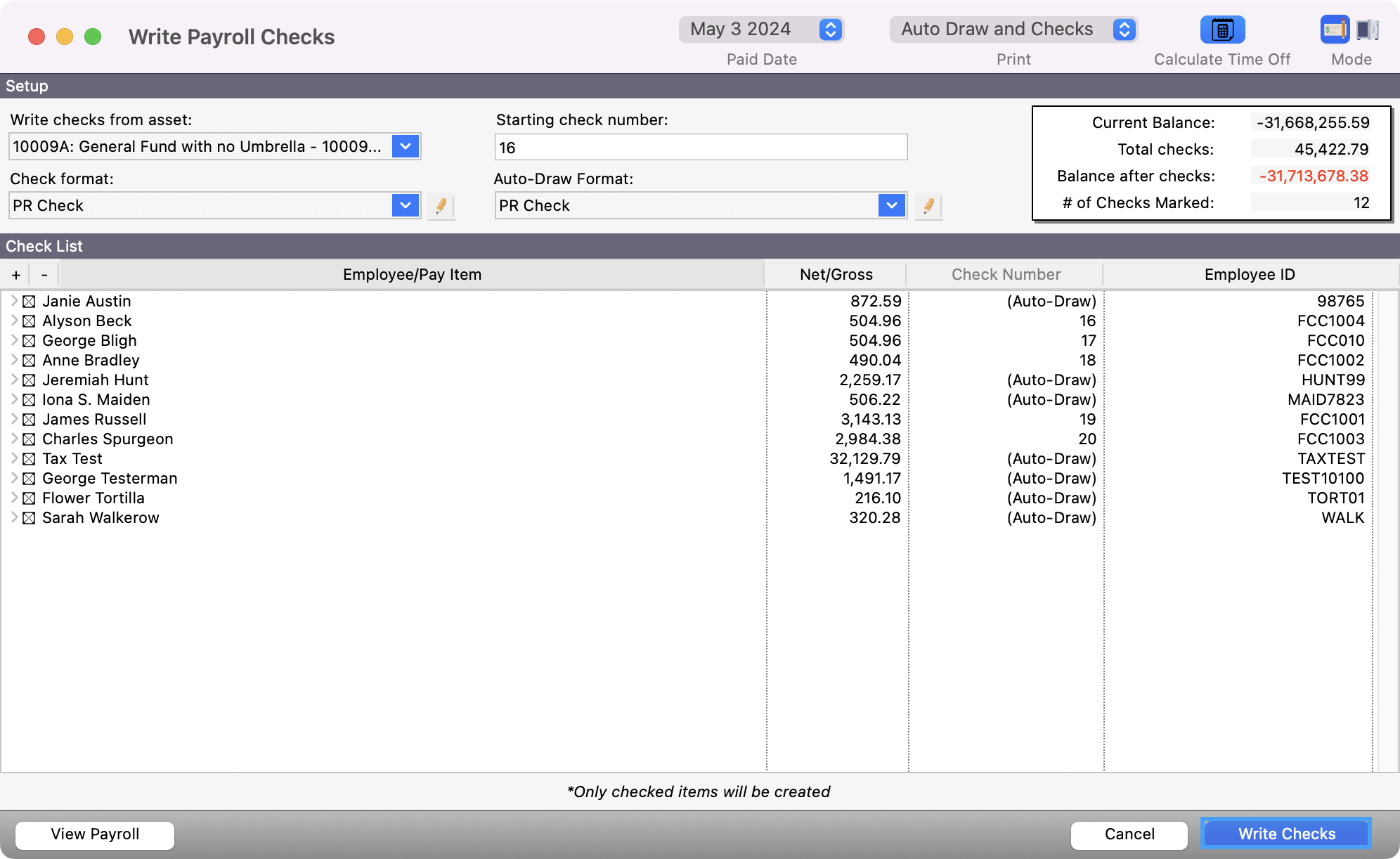Screen dimensions: 1400x859
Task: Uncheck Janie Austin's check box
Action: [x=29, y=302]
